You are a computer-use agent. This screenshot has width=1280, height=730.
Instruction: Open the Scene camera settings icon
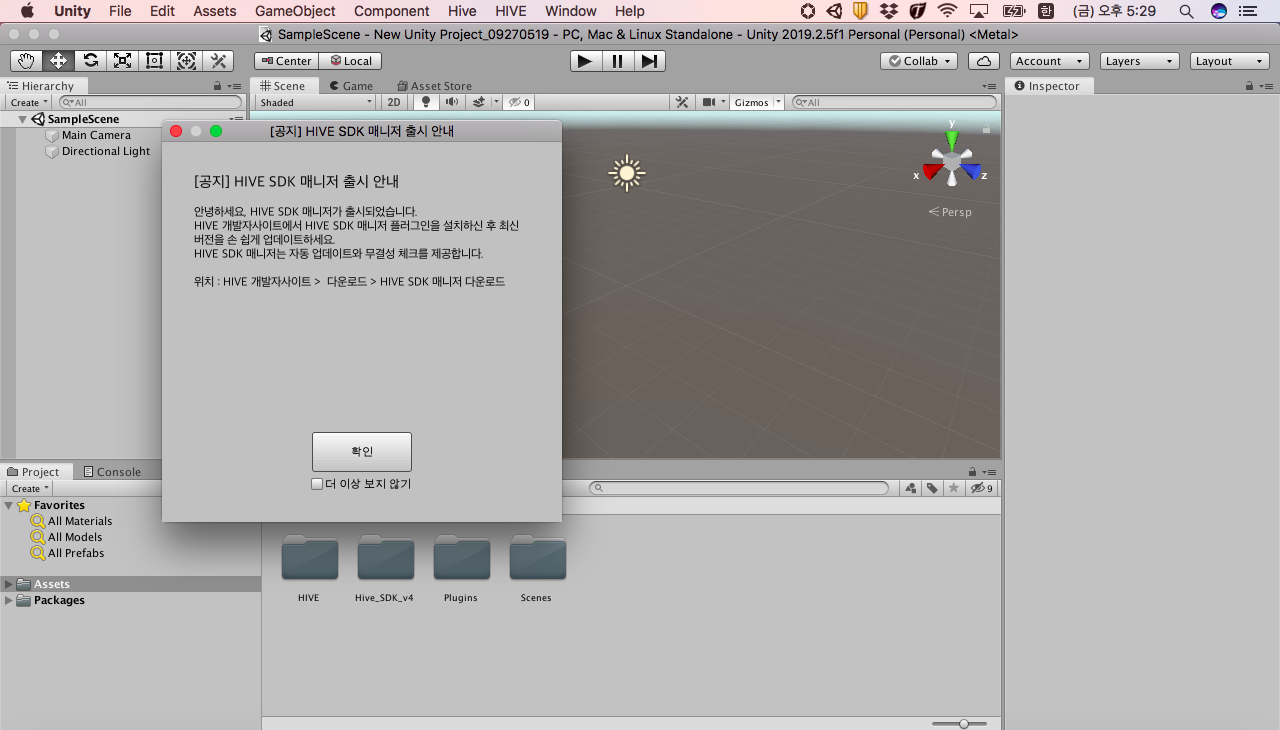tap(709, 102)
